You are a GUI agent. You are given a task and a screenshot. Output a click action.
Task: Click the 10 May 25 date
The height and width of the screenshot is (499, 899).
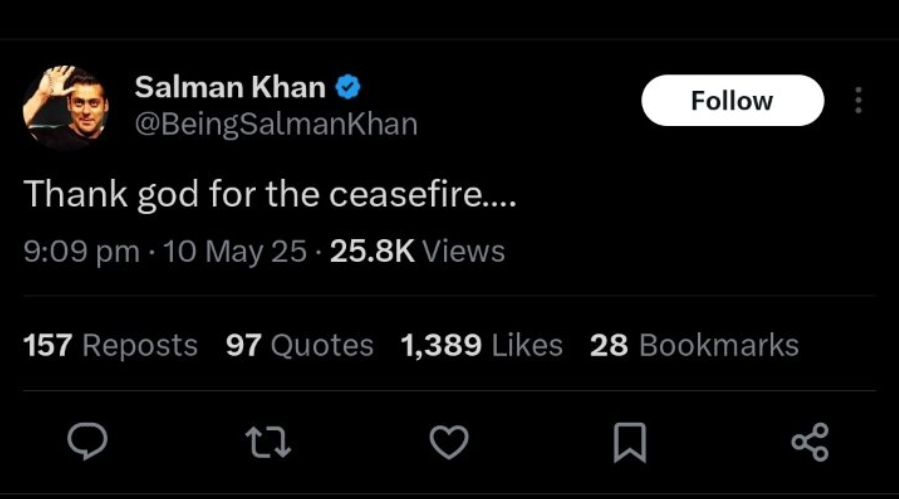click(235, 252)
